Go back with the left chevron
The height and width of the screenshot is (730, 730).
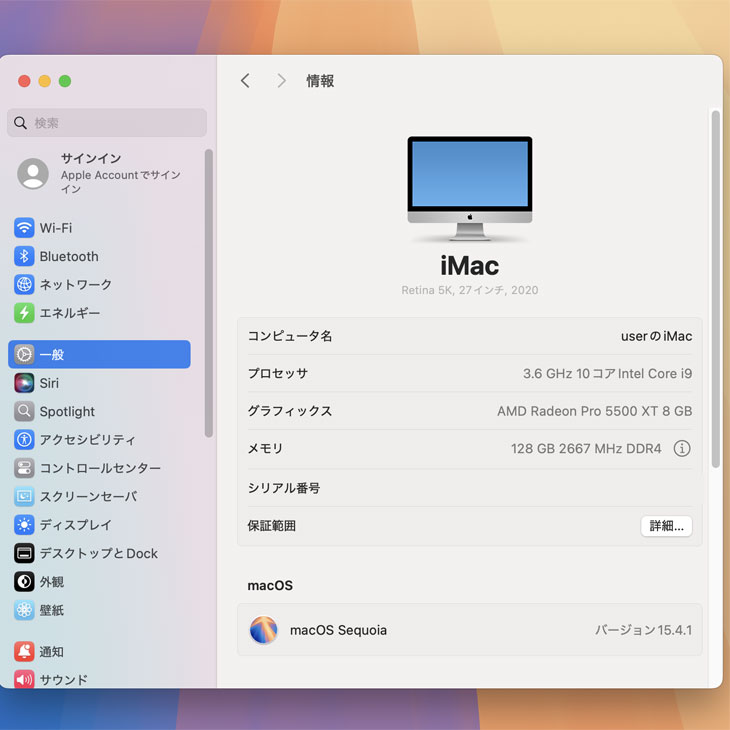coord(245,81)
